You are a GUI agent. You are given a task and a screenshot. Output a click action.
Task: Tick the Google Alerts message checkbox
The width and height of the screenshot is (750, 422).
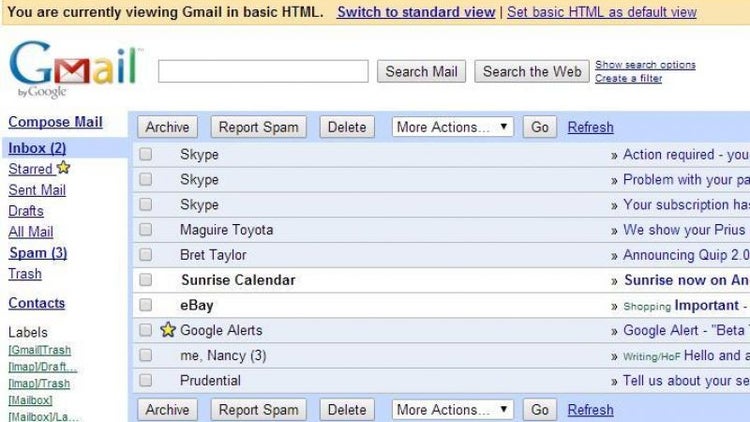coord(145,330)
